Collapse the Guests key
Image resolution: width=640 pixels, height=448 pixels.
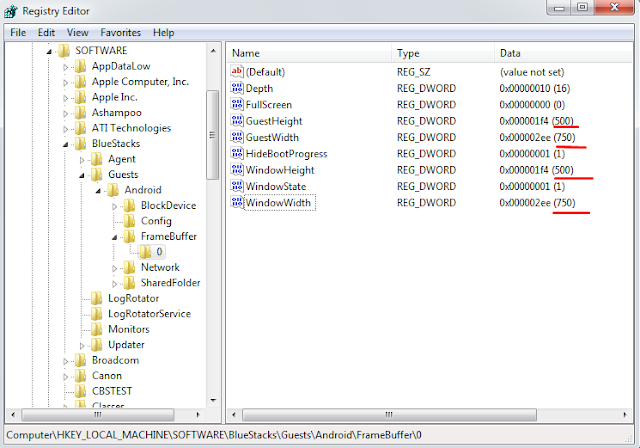[x=82, y=175]
